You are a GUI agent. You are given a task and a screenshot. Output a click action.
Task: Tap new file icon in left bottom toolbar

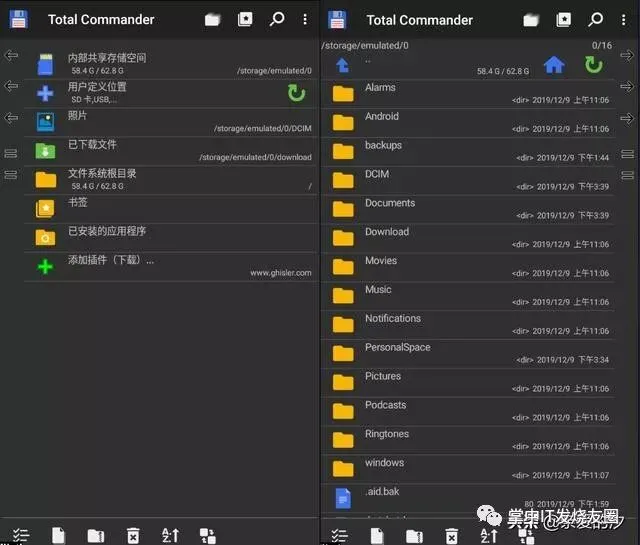tap(58, 535)
